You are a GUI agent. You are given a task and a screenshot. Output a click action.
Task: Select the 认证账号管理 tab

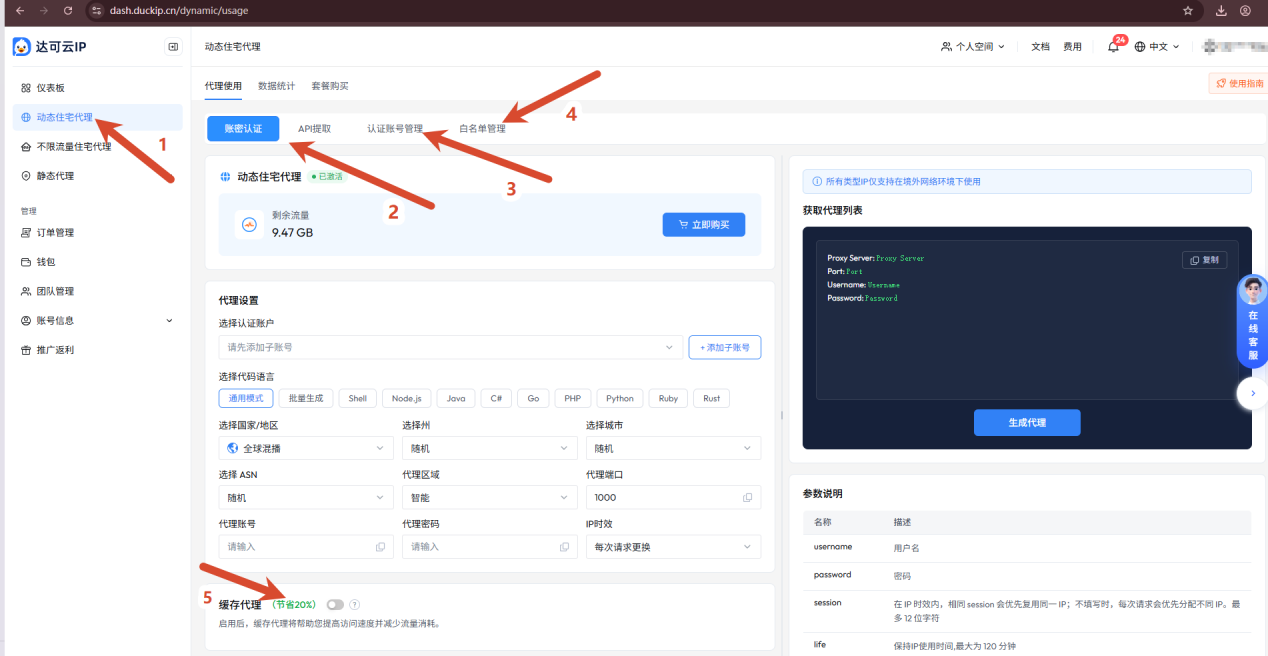pyautogui.click(x=395, y=129)
